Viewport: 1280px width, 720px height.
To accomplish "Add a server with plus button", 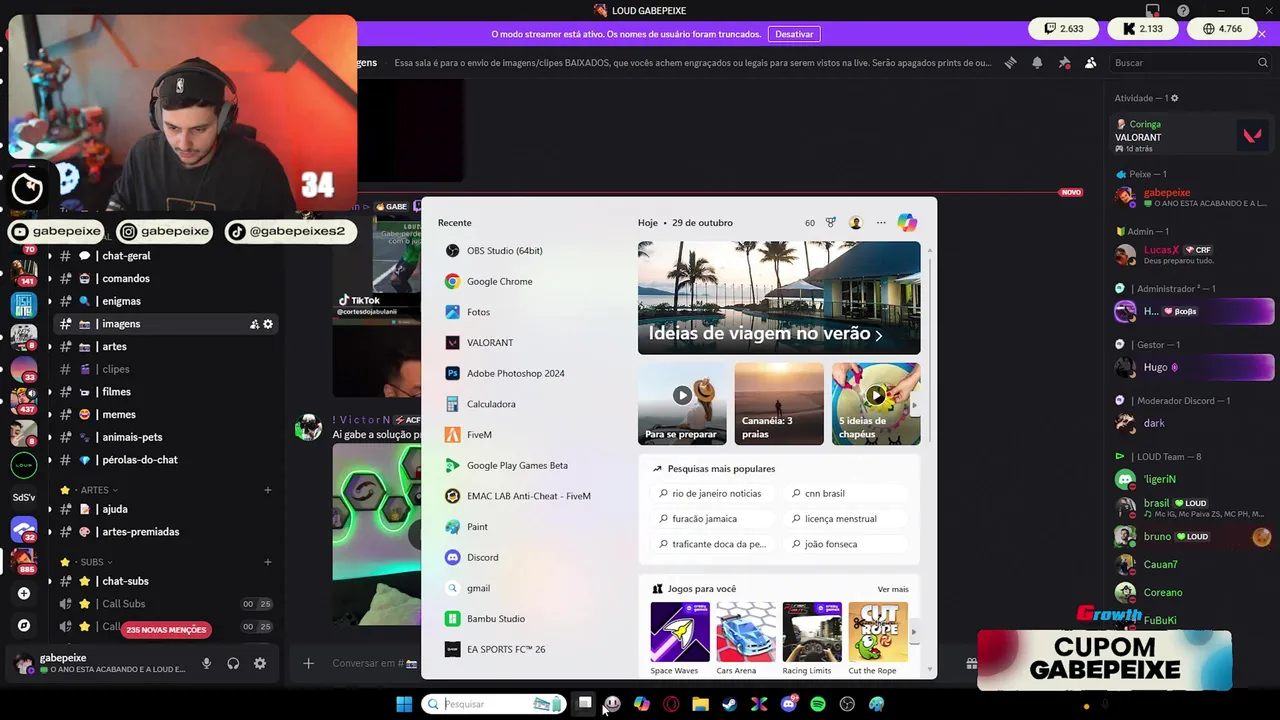I will 24,593.
